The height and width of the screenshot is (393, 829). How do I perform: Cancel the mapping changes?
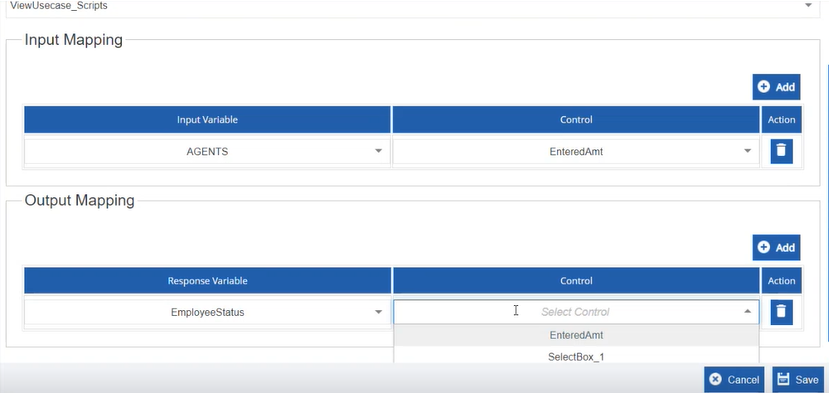[734, 380]
